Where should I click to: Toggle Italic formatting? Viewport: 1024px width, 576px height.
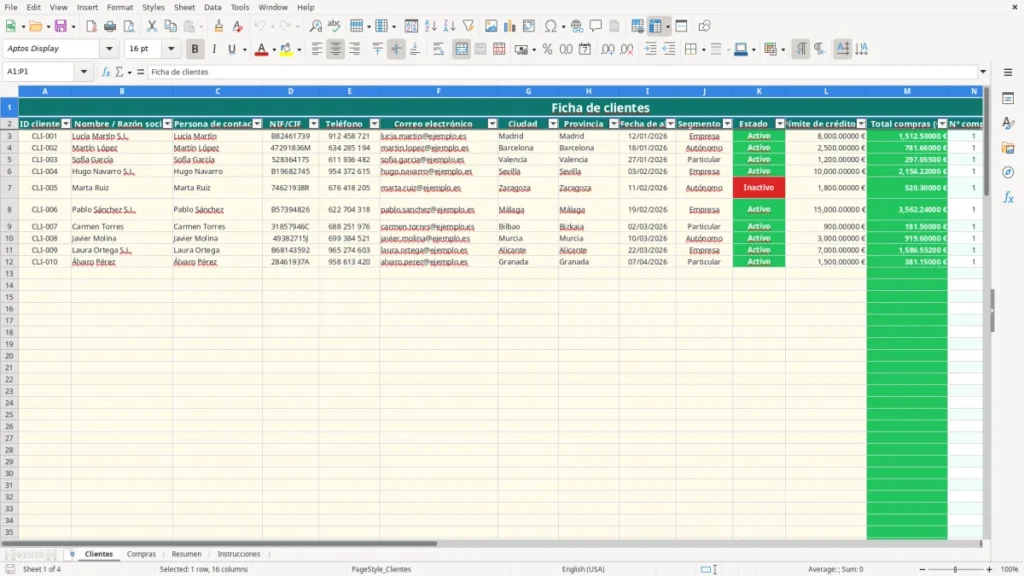[214, 49]
